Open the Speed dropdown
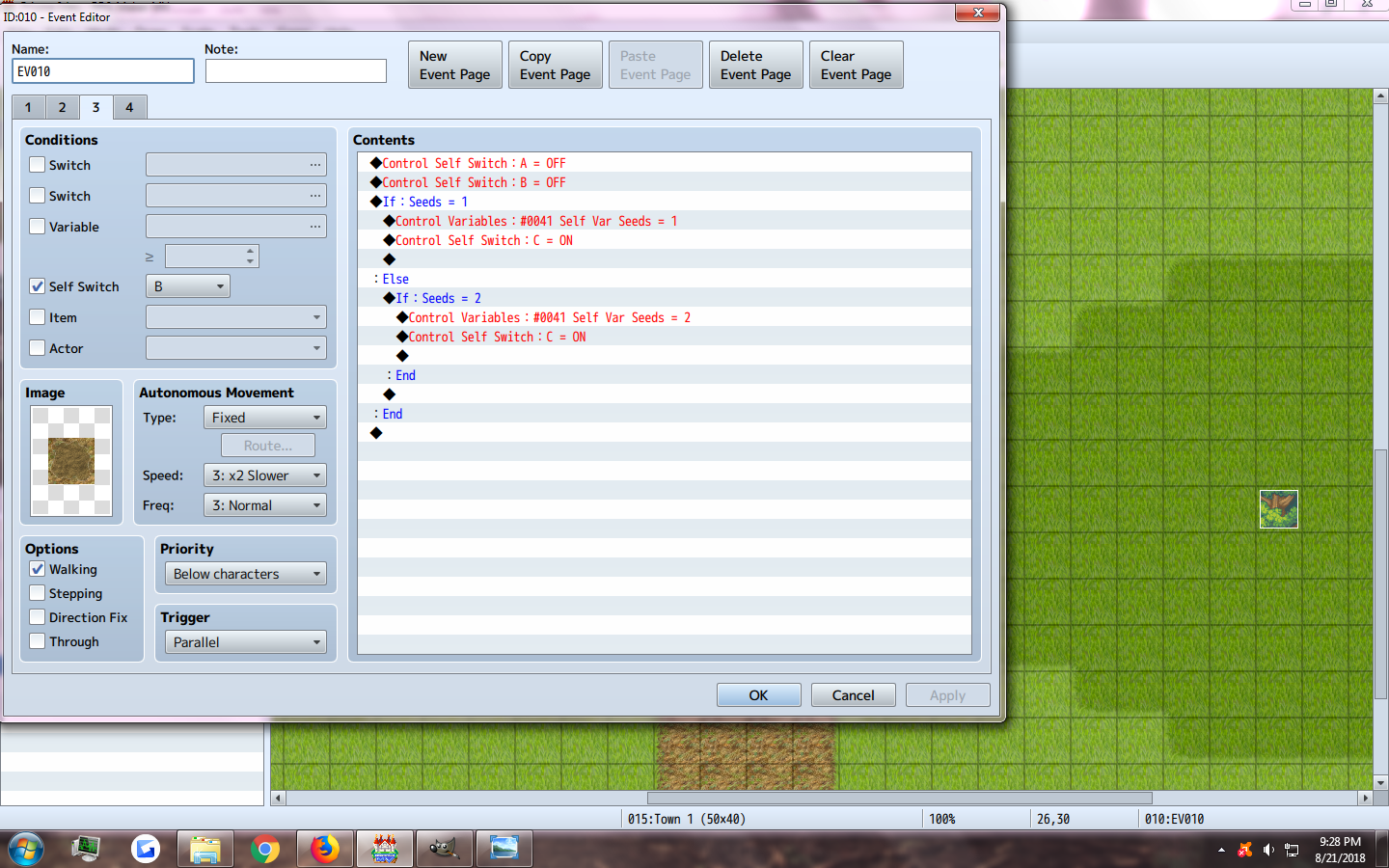The height and width of the screenshot is (868, 1389). 265,475
